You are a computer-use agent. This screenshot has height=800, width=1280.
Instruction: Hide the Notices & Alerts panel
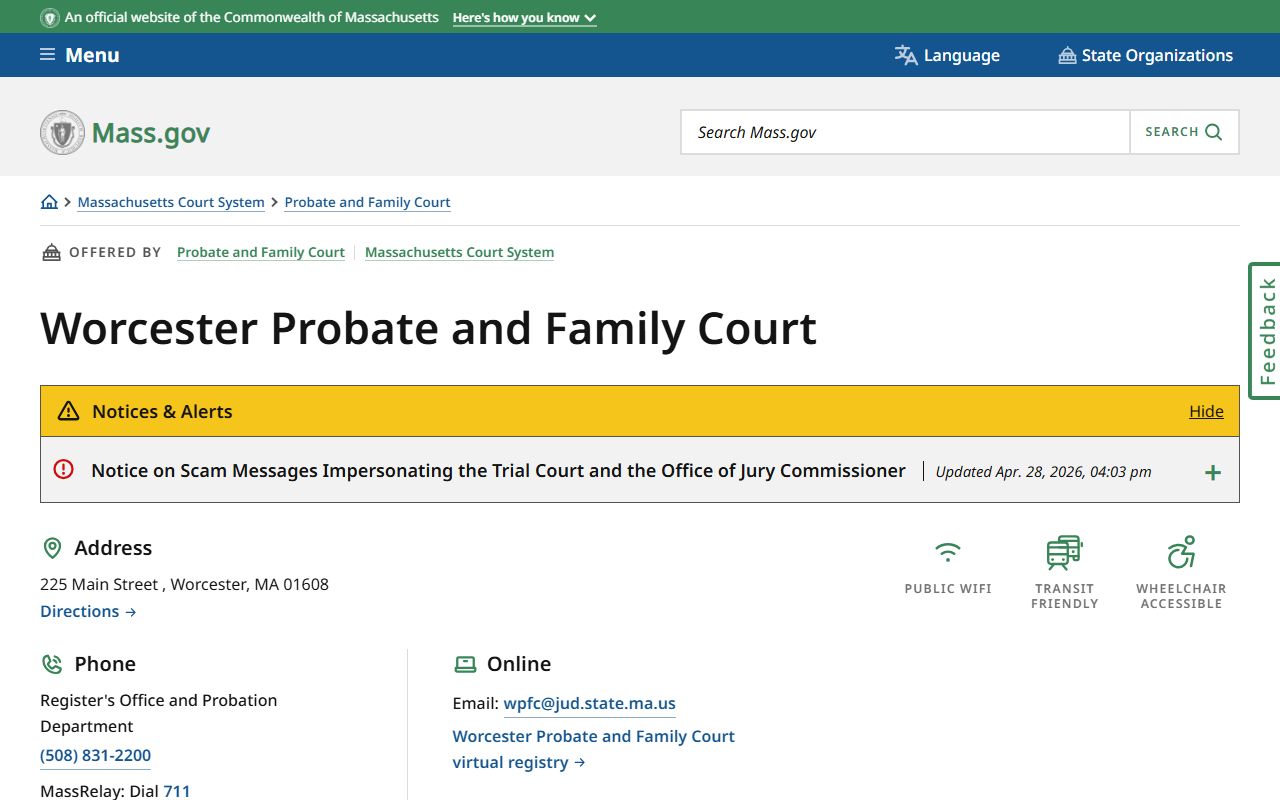(x=1206, y=411)
